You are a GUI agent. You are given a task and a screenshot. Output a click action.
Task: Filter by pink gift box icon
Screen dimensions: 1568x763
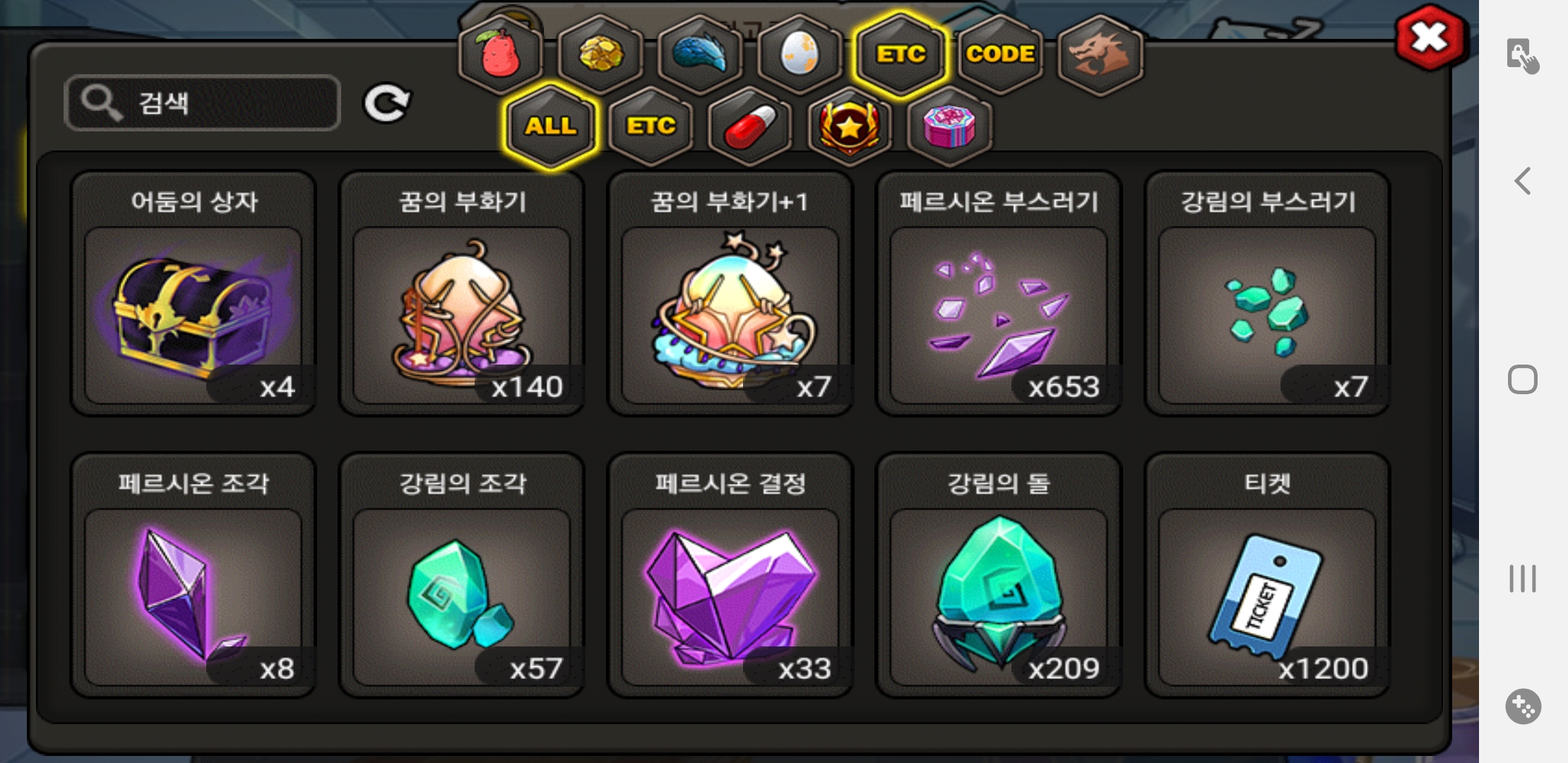pos(949,126)
